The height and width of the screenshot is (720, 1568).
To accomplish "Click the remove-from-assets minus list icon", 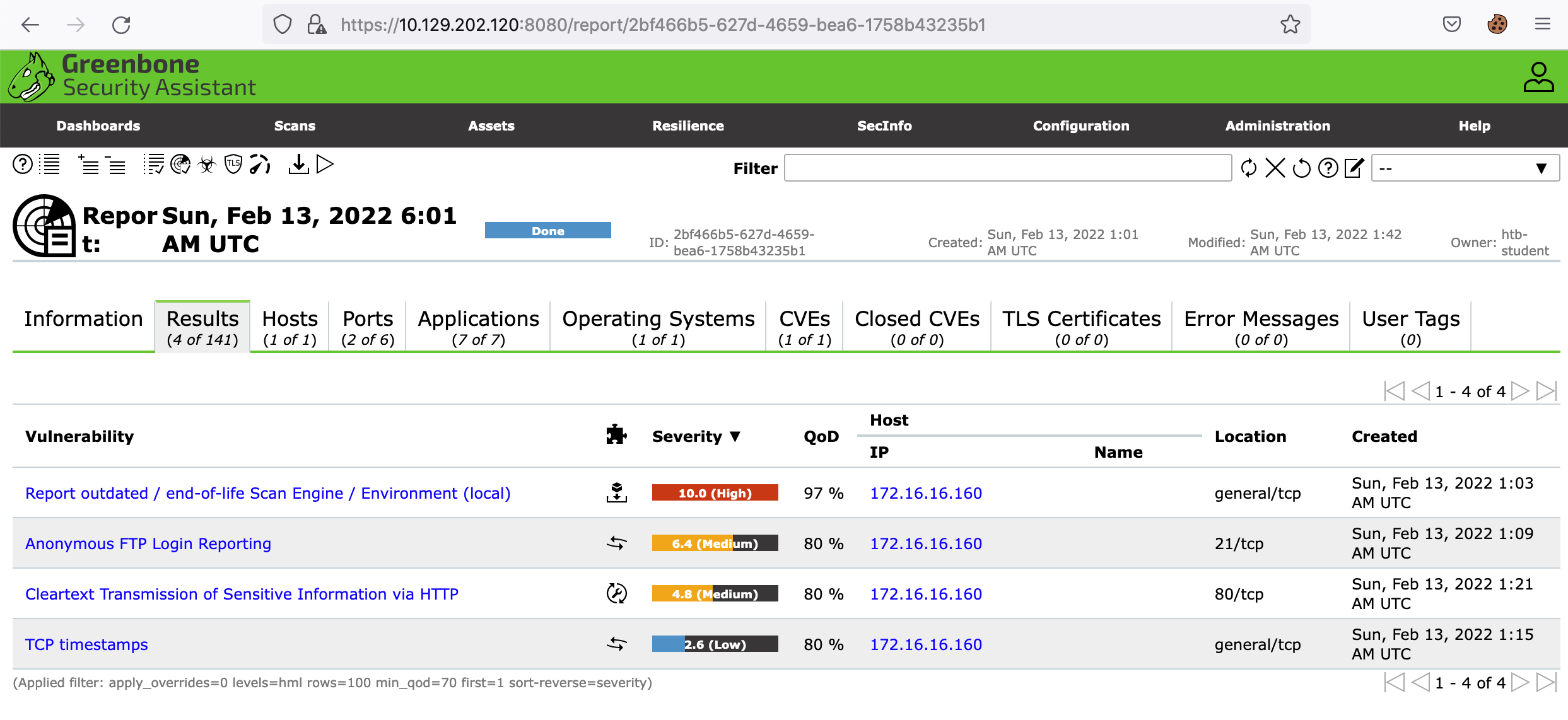I will (x=115, y=165).
